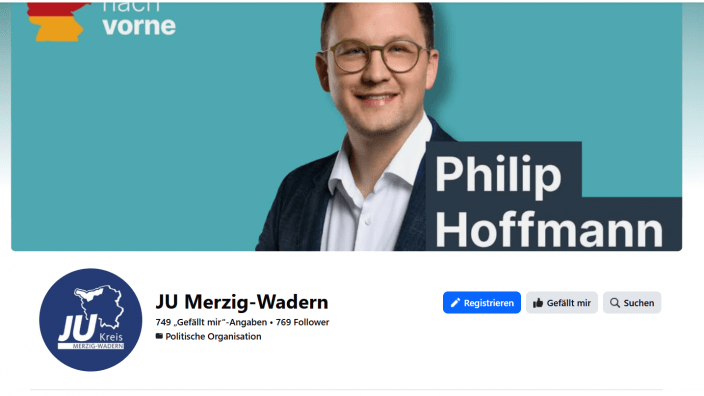Click the JU Merzig-Wadern page title
This screenshot has width=704, height=396.
pyautogui.click(x=242, y=302)
